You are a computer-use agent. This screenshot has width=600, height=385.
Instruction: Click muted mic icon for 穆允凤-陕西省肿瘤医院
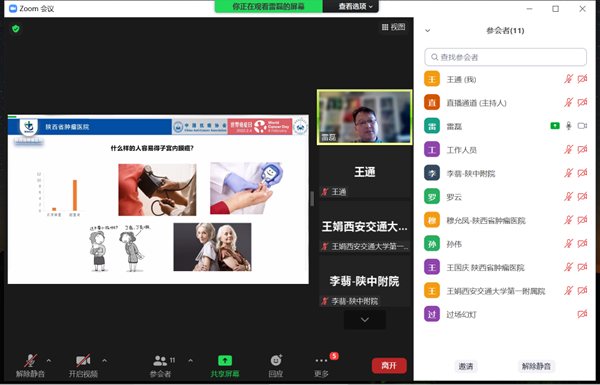click(x=568, y=220)
